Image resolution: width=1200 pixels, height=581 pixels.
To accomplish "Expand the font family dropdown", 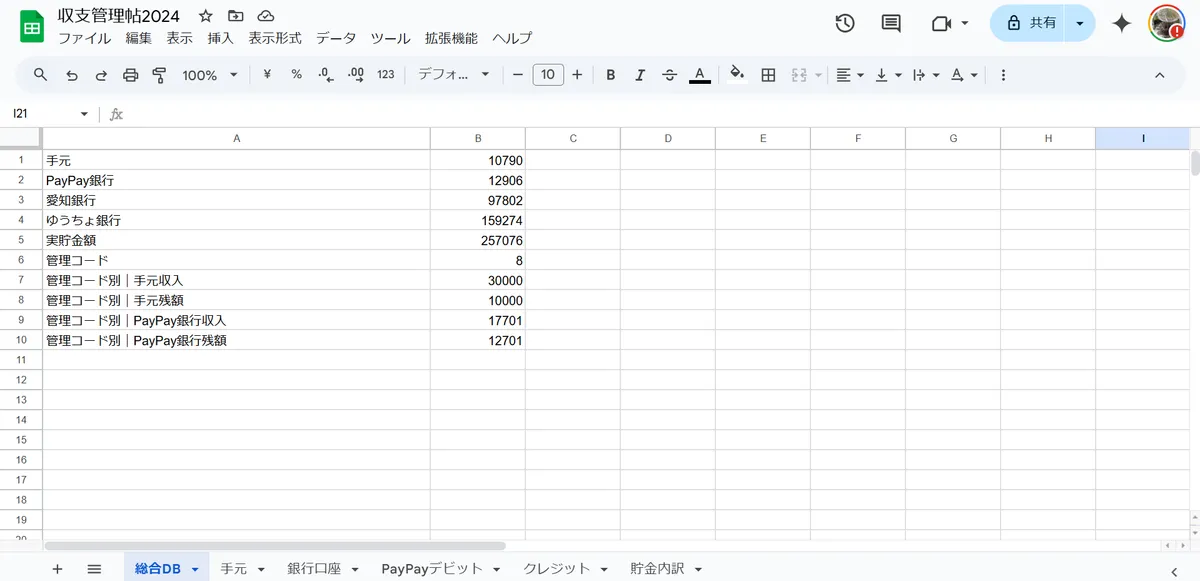I will (454, 75).
